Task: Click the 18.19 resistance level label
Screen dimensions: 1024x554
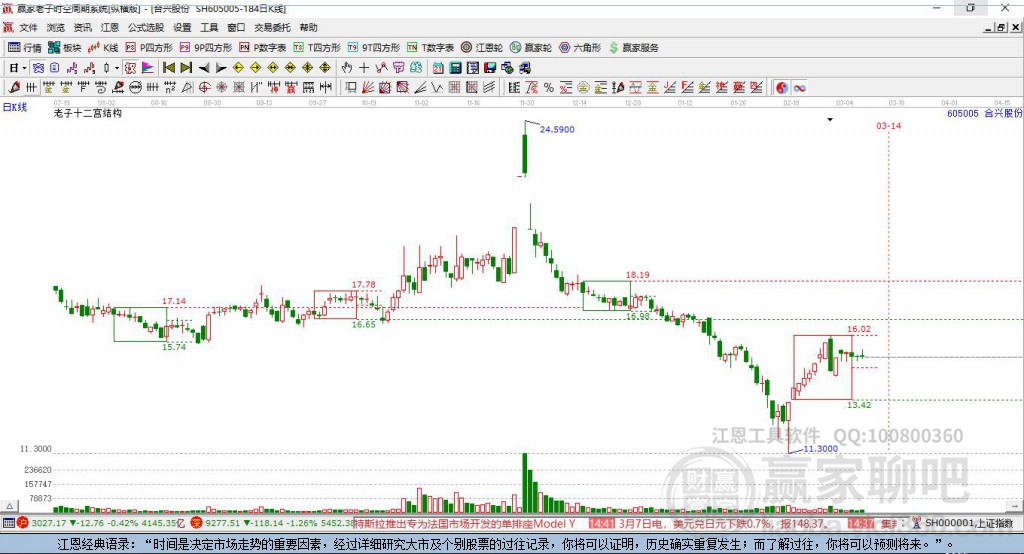Action: pyautogui.click(x=637, y=275)
